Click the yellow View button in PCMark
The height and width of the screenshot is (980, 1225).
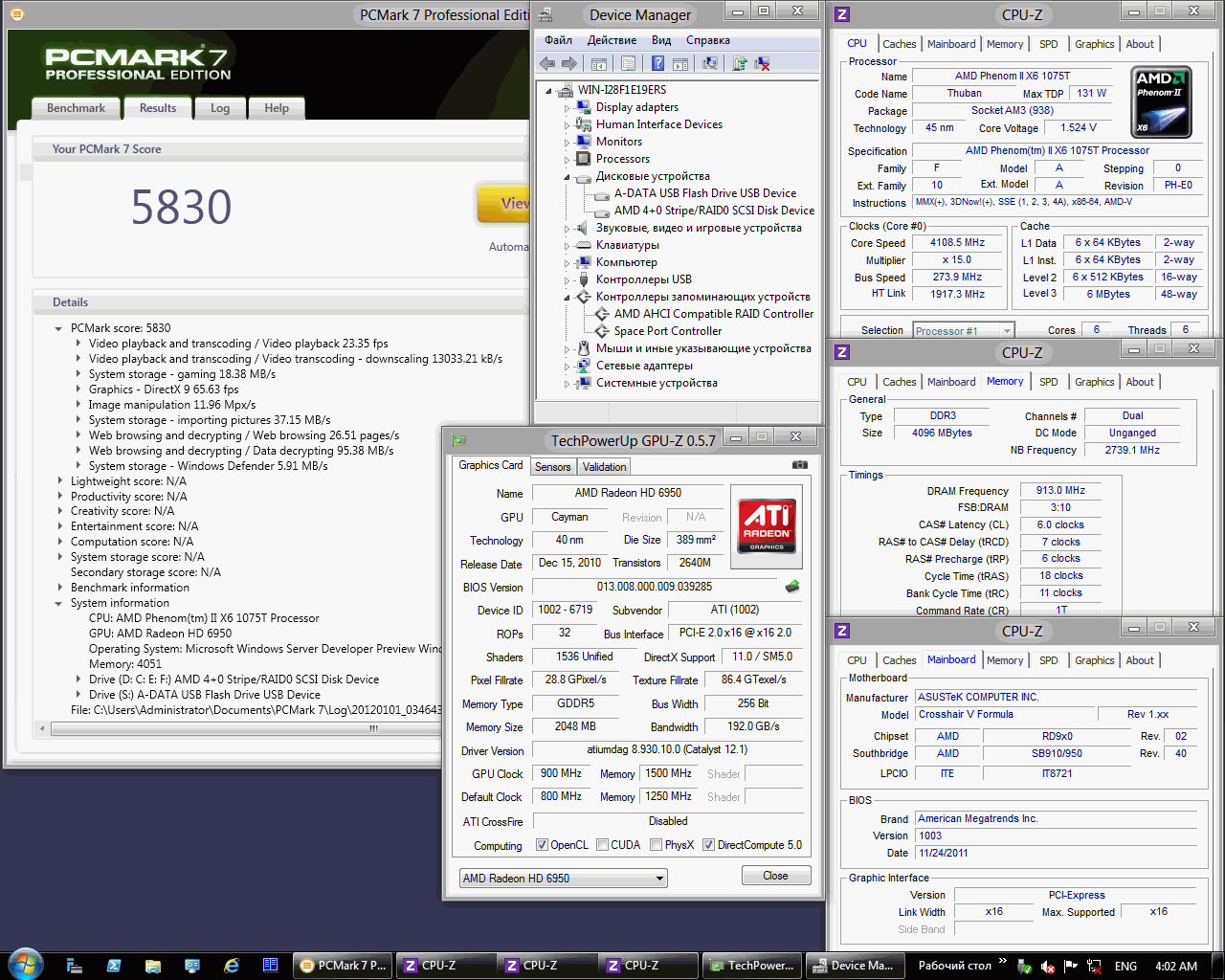pyautogui.click(x=503, y=204)
